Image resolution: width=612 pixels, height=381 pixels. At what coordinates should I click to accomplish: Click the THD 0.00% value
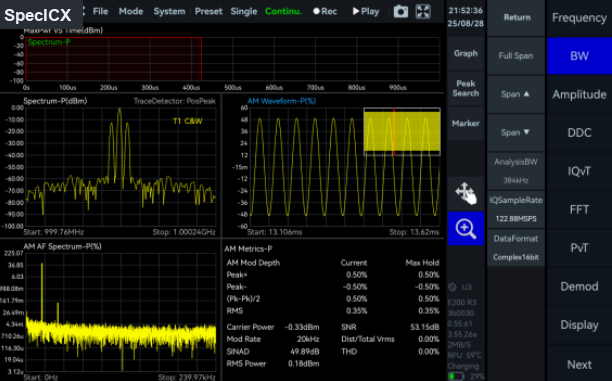[429, 351]
